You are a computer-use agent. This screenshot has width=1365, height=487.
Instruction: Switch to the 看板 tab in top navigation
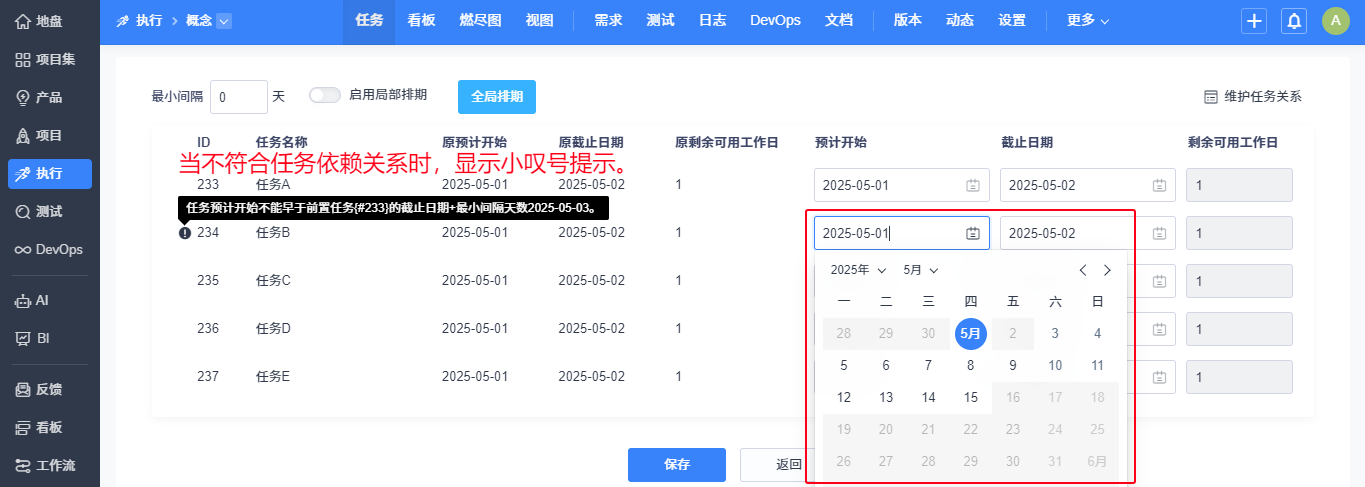tap(421, 21)
